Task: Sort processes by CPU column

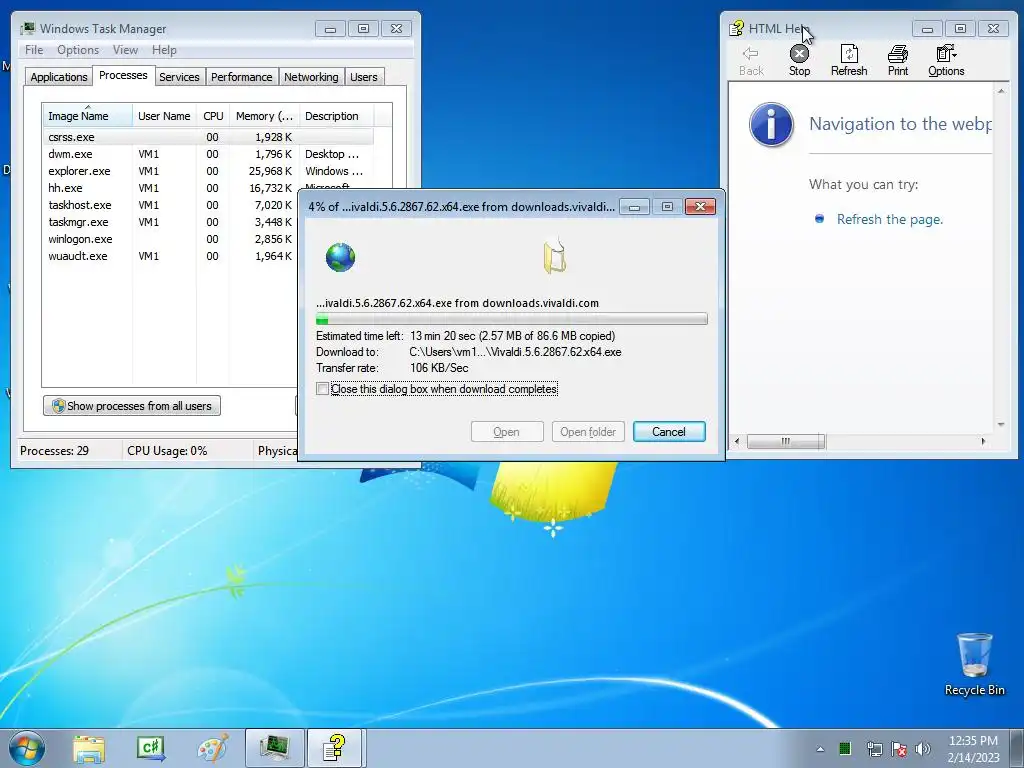Action: click(x=213, y=116)
